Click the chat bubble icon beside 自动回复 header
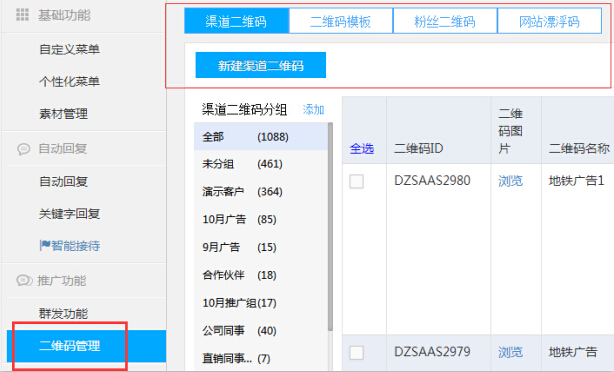This screenshot has height=372, width=614. point(23,149)
